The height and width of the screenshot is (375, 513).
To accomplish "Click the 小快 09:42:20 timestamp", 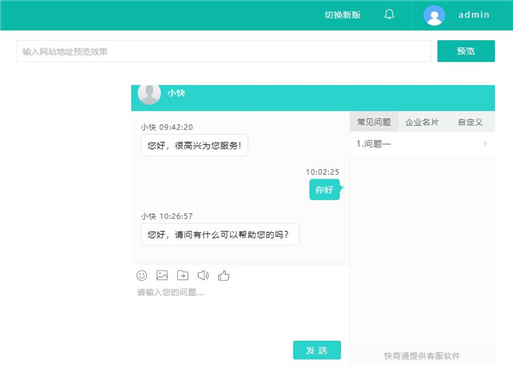I will pos(167,127).
